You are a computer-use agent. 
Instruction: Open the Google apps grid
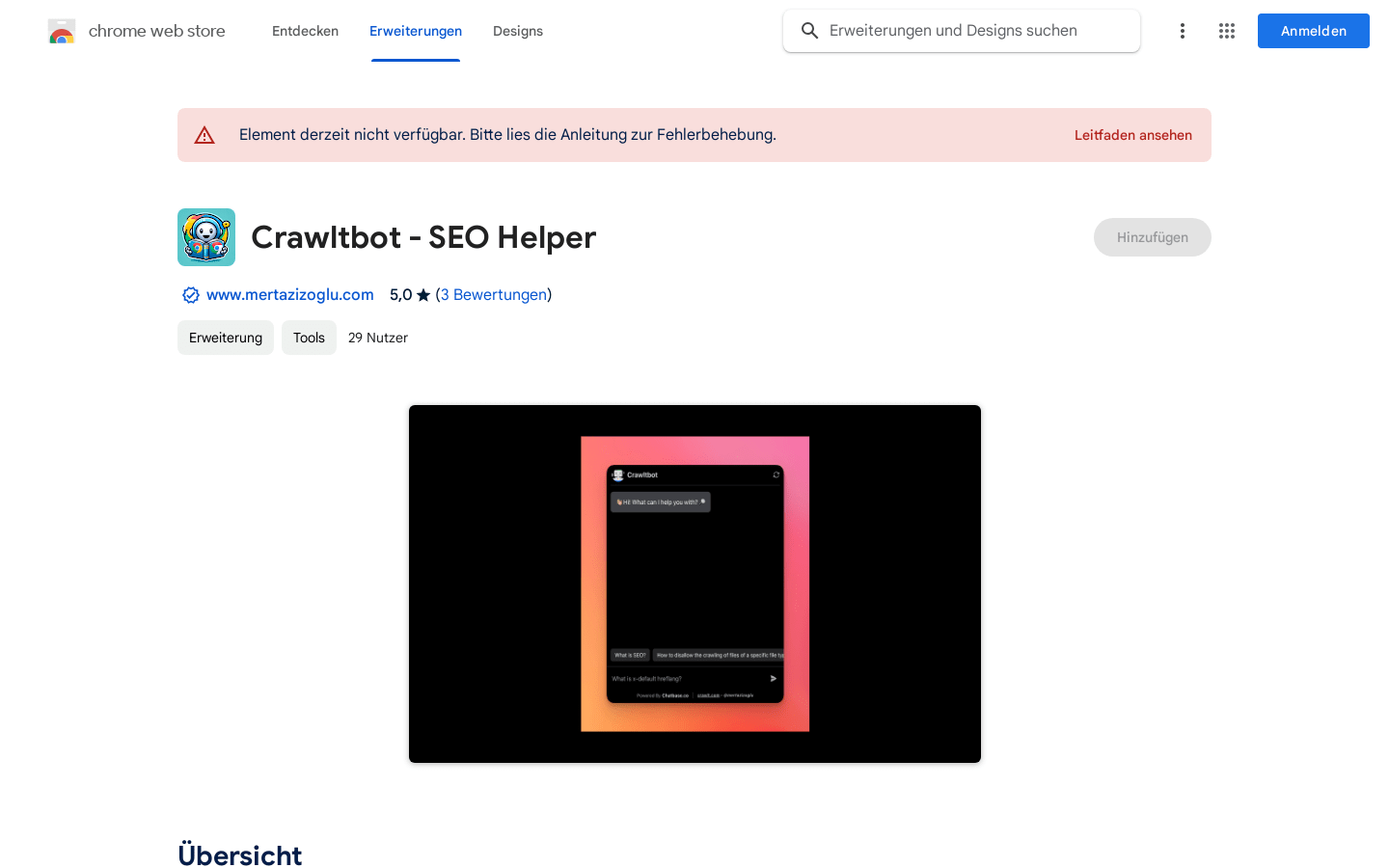point(1227,31)
